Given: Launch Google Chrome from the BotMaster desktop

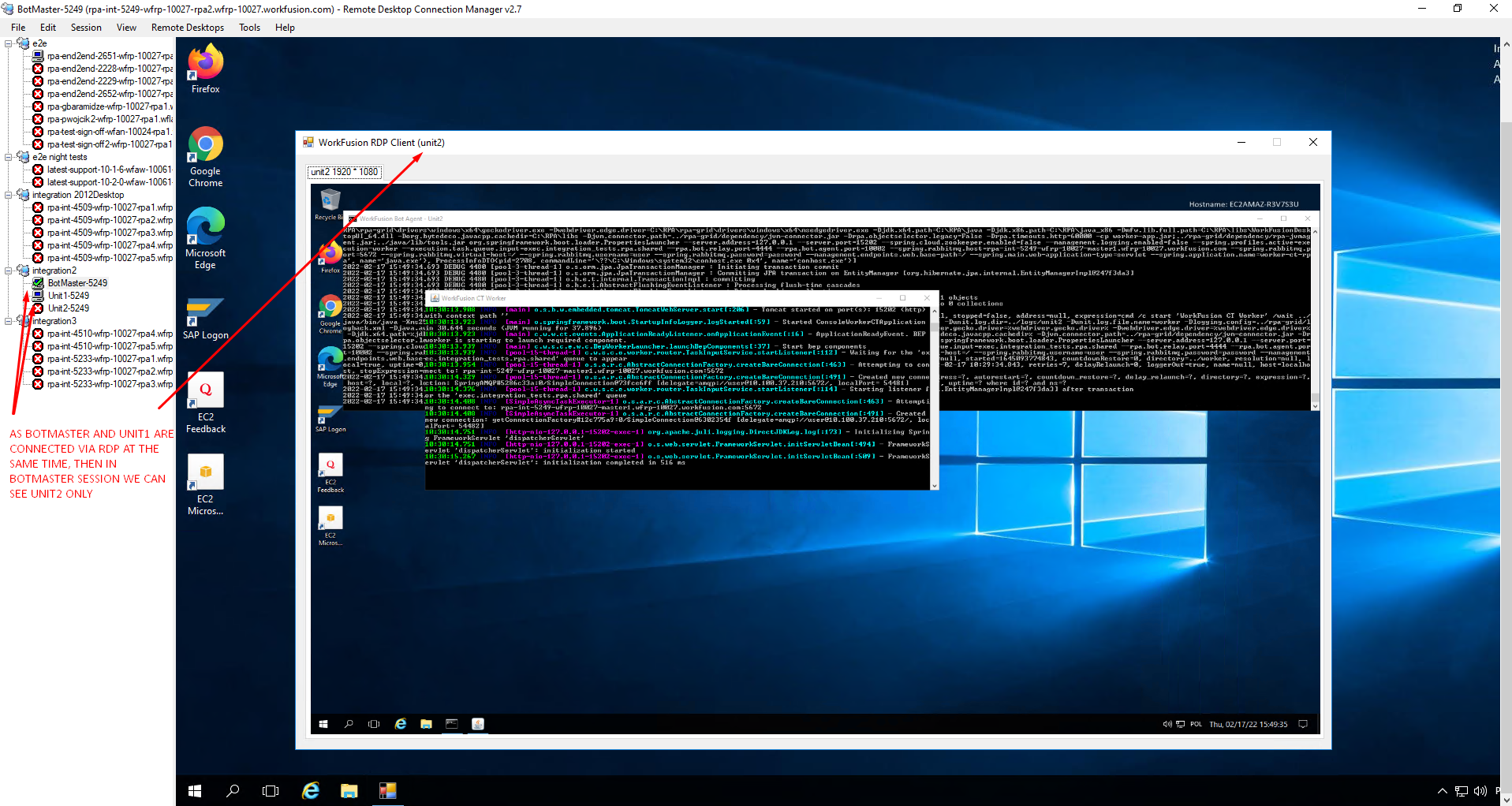Looking at the screenshot, I should pos(205,157).
